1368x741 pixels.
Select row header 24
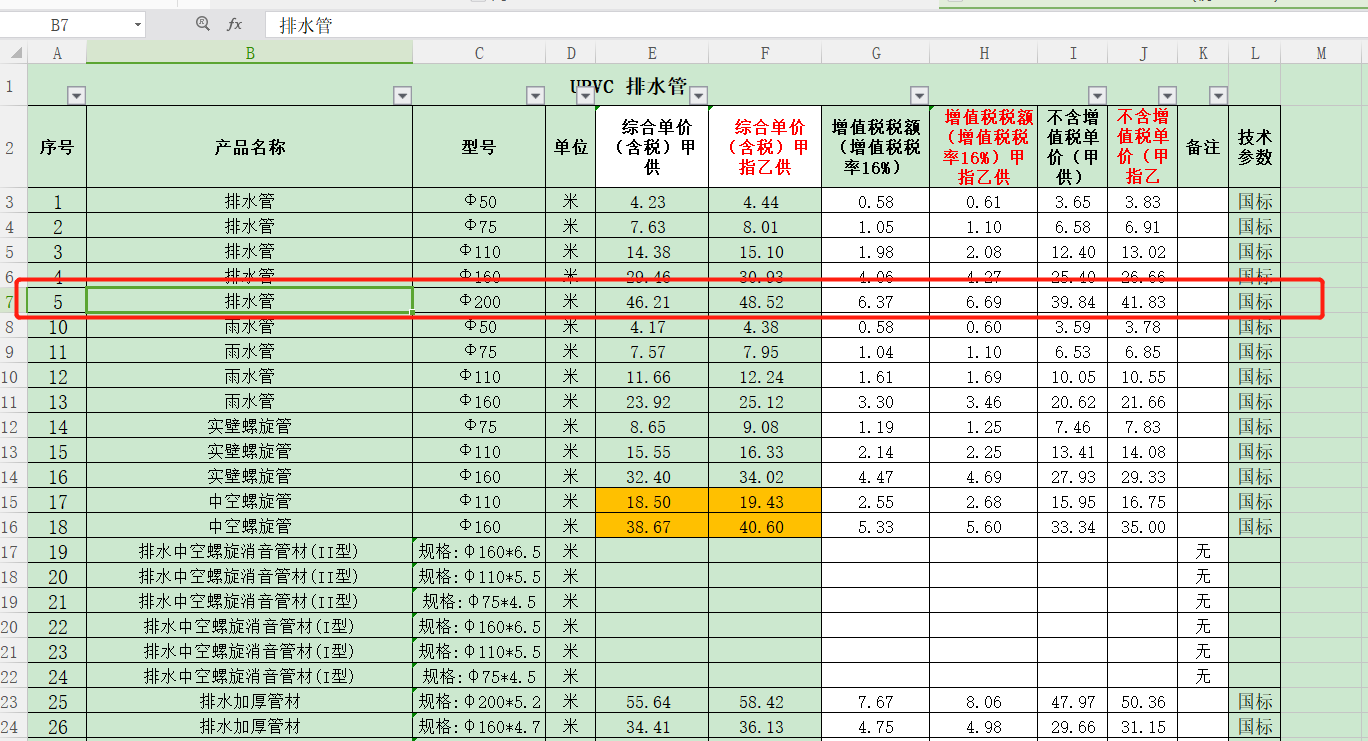click(14, 726)
